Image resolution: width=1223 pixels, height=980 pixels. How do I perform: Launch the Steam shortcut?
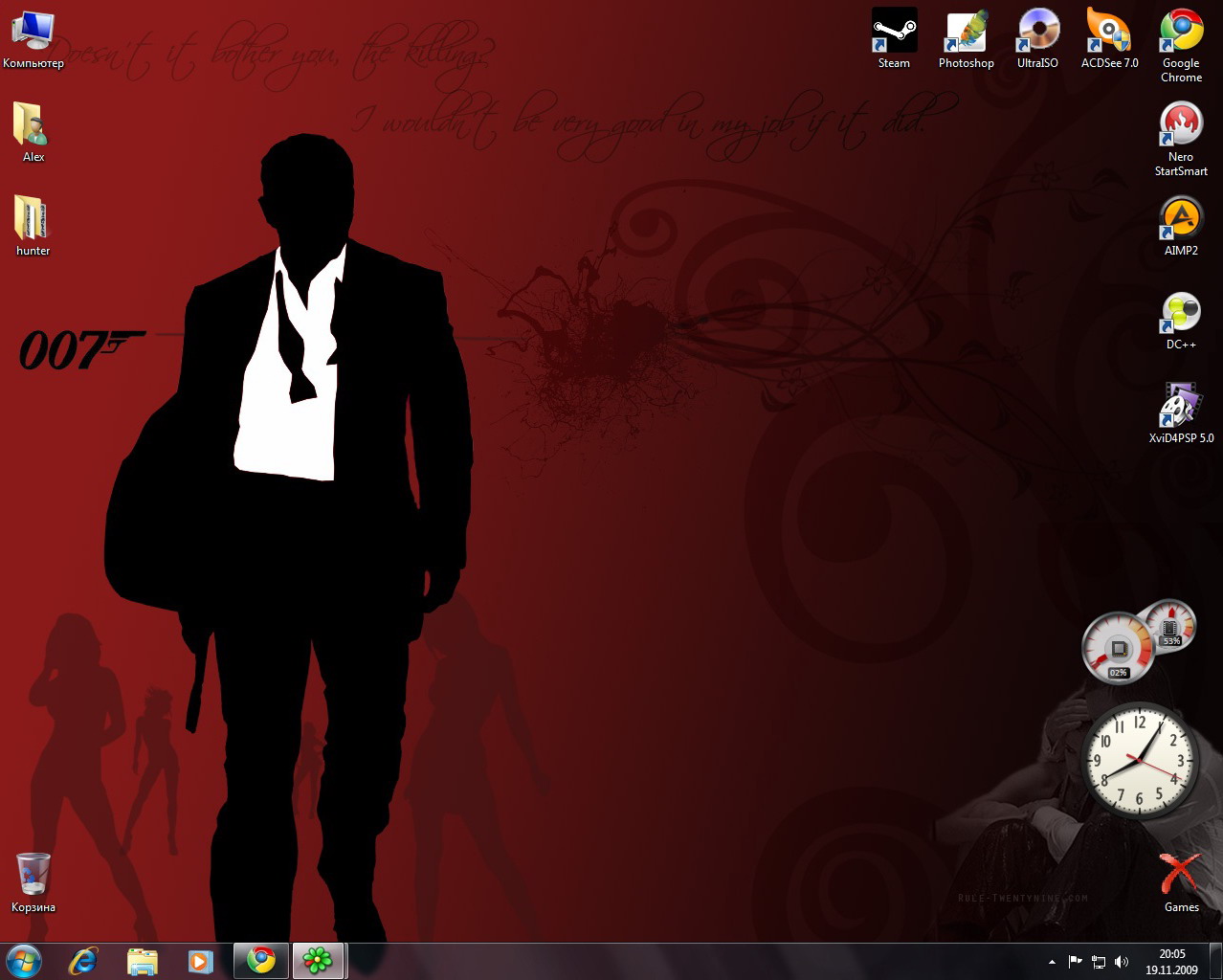click(x=894, y=39)
